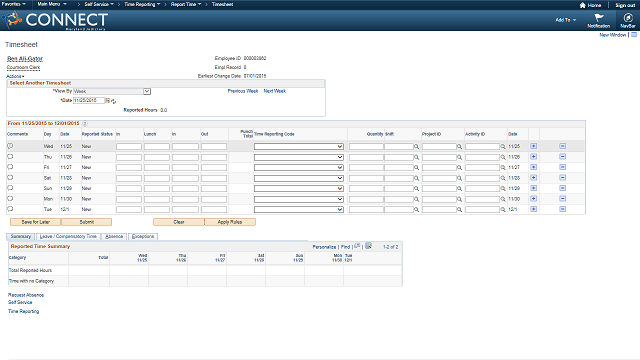Click the Home icon link
Viewport: 640px width, 360px height.
(590, 5)
